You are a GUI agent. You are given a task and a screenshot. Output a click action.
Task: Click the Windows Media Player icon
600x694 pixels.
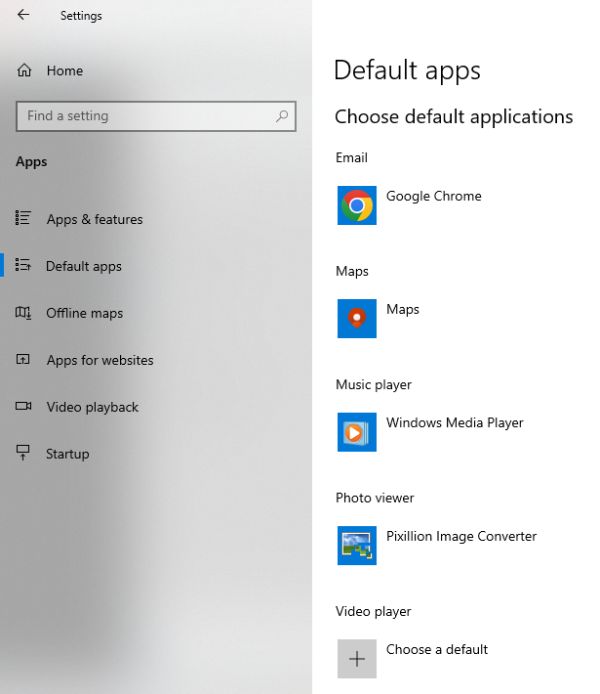[357, 432]
